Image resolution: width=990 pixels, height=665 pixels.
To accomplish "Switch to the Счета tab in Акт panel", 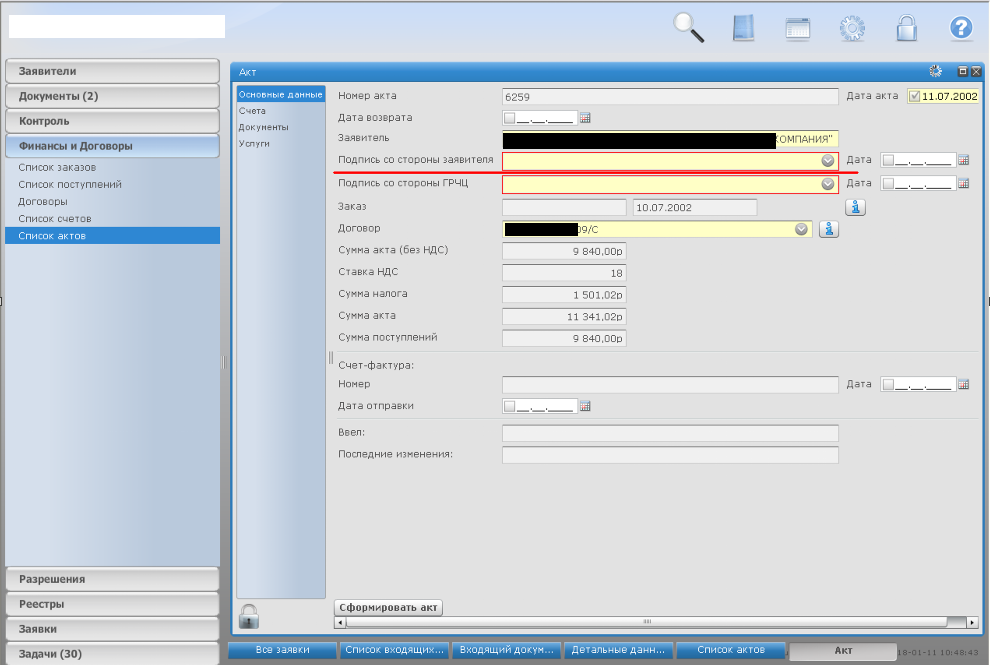I will pyautogui.click(x=252, y=111).
